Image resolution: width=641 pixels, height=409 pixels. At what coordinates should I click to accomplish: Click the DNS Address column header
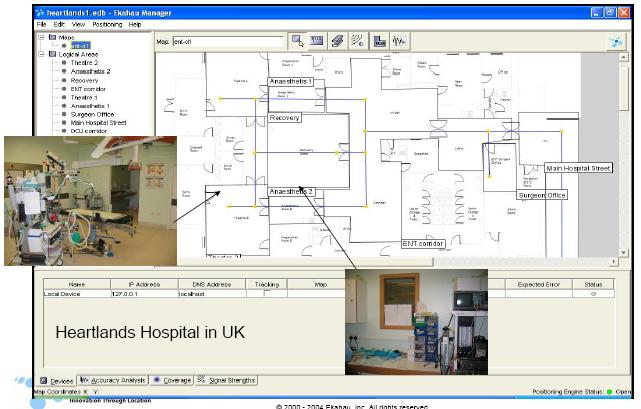tap(212, 284)
